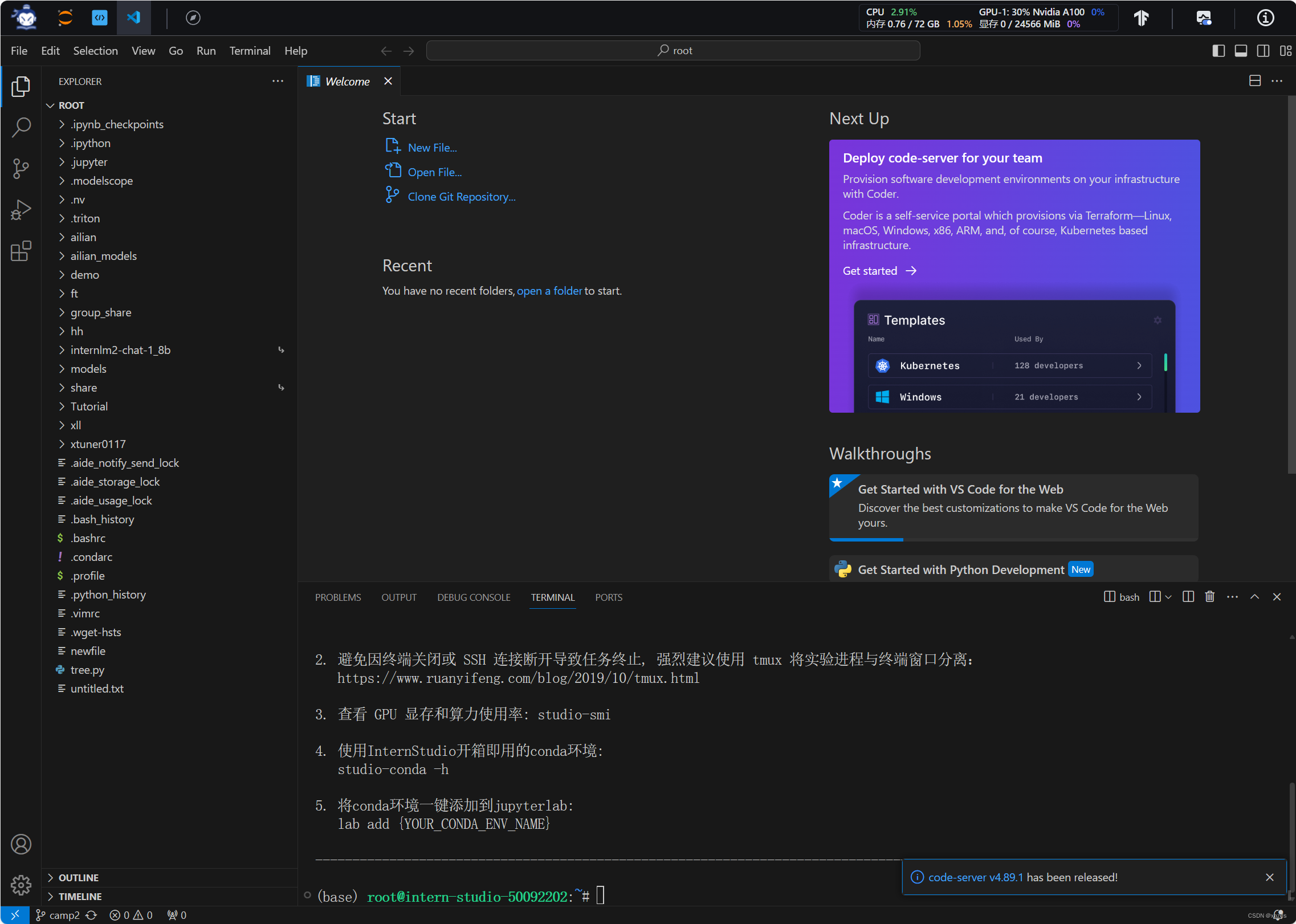Open the launch profile dropdown arrow in terminal
The height and width of the screenshot is (924, 1296).
[1168, 597]
